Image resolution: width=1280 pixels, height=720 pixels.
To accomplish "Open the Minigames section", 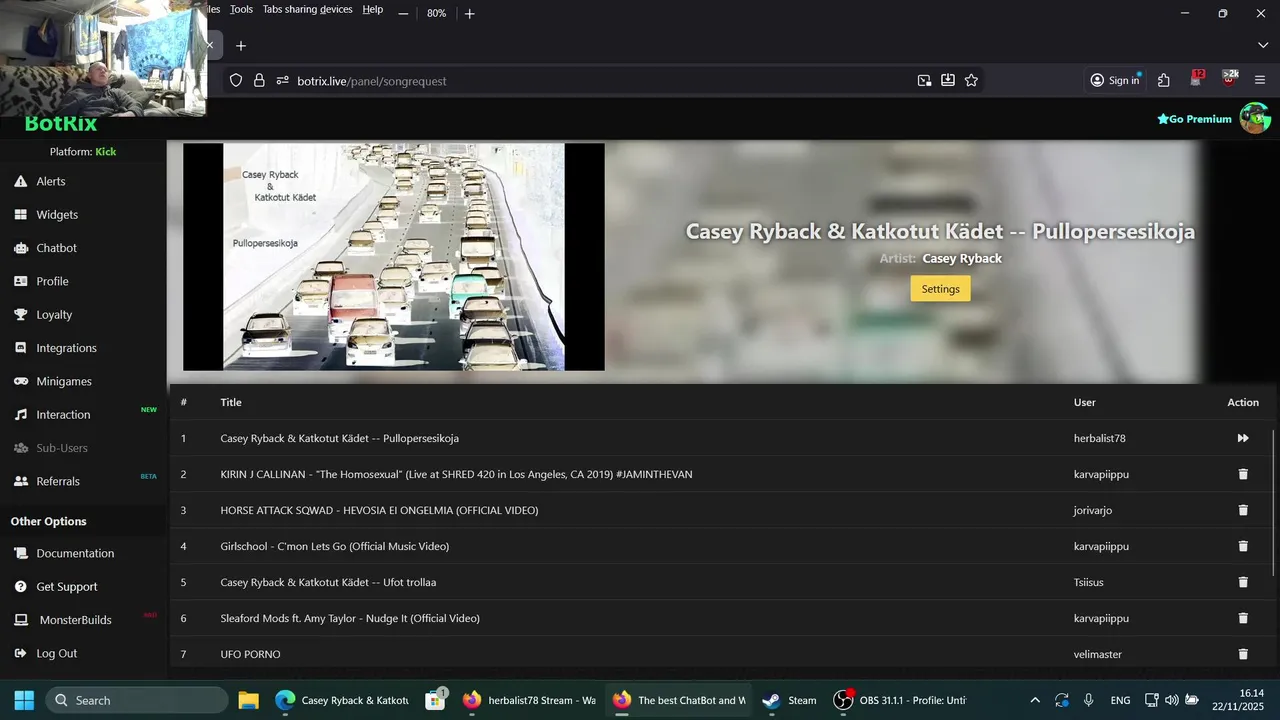I will tap(64, 381).
